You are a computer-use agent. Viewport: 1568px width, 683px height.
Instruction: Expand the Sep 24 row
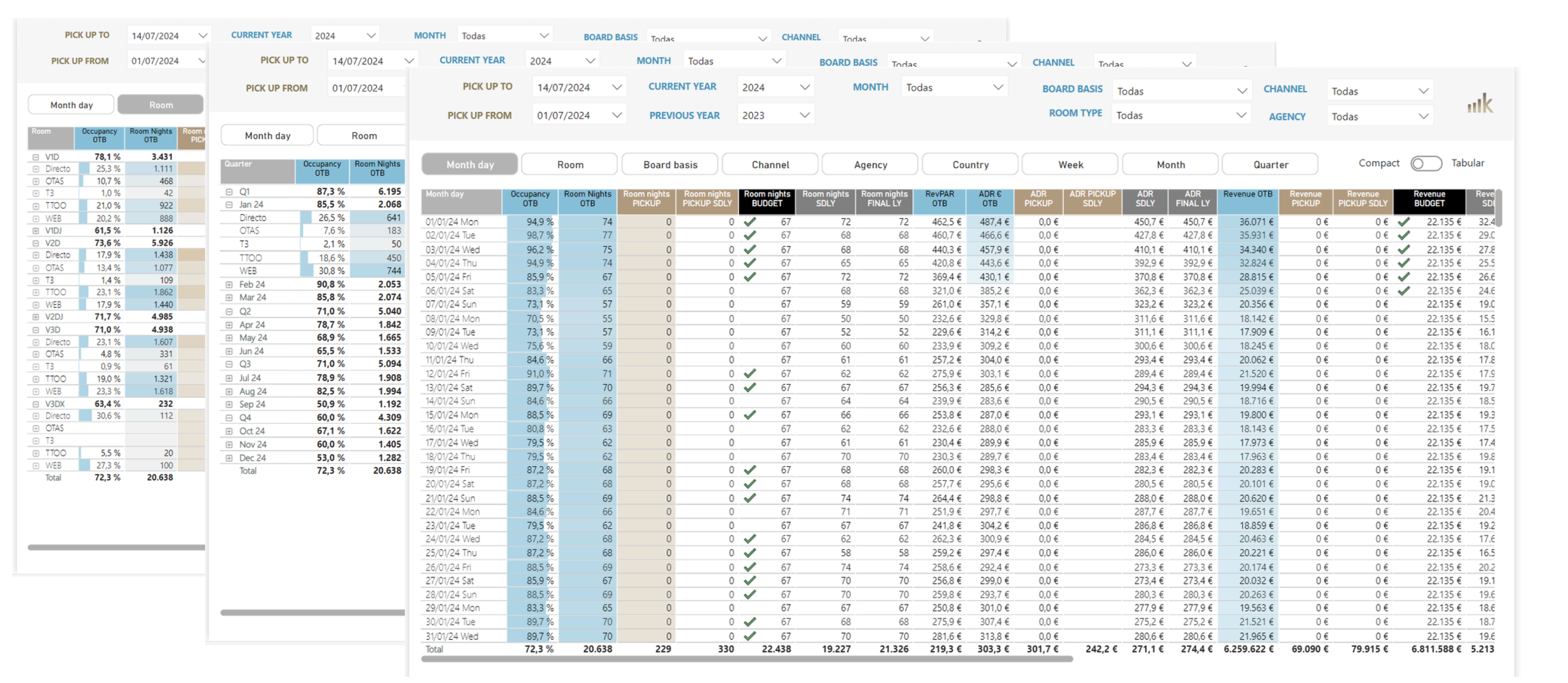[229, 404]
